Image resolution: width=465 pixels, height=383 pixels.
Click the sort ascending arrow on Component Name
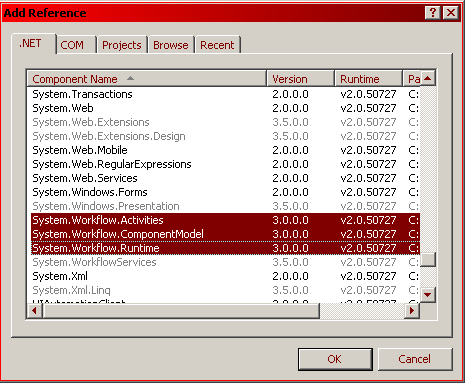(130, 78)
